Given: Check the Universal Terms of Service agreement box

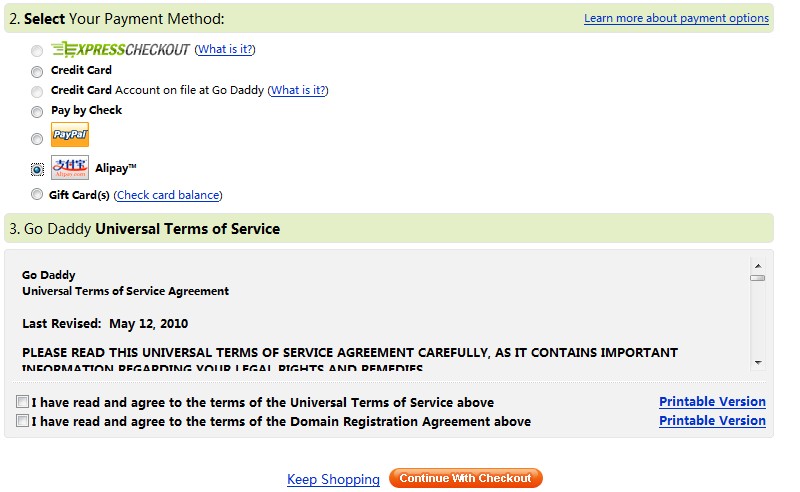Looking at the screenshot, I should click(22, 402).
